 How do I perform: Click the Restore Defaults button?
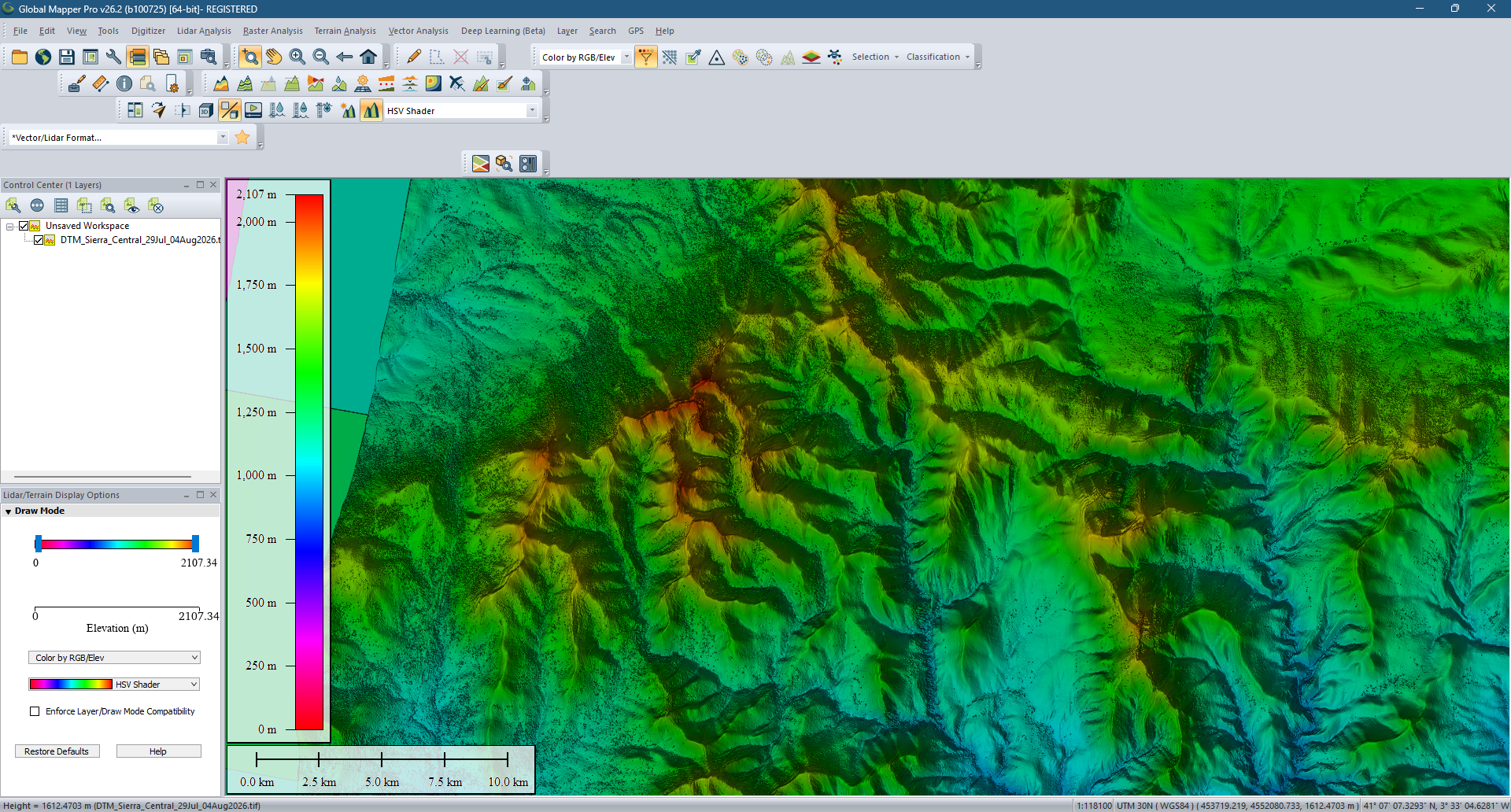tap(57, 751)
